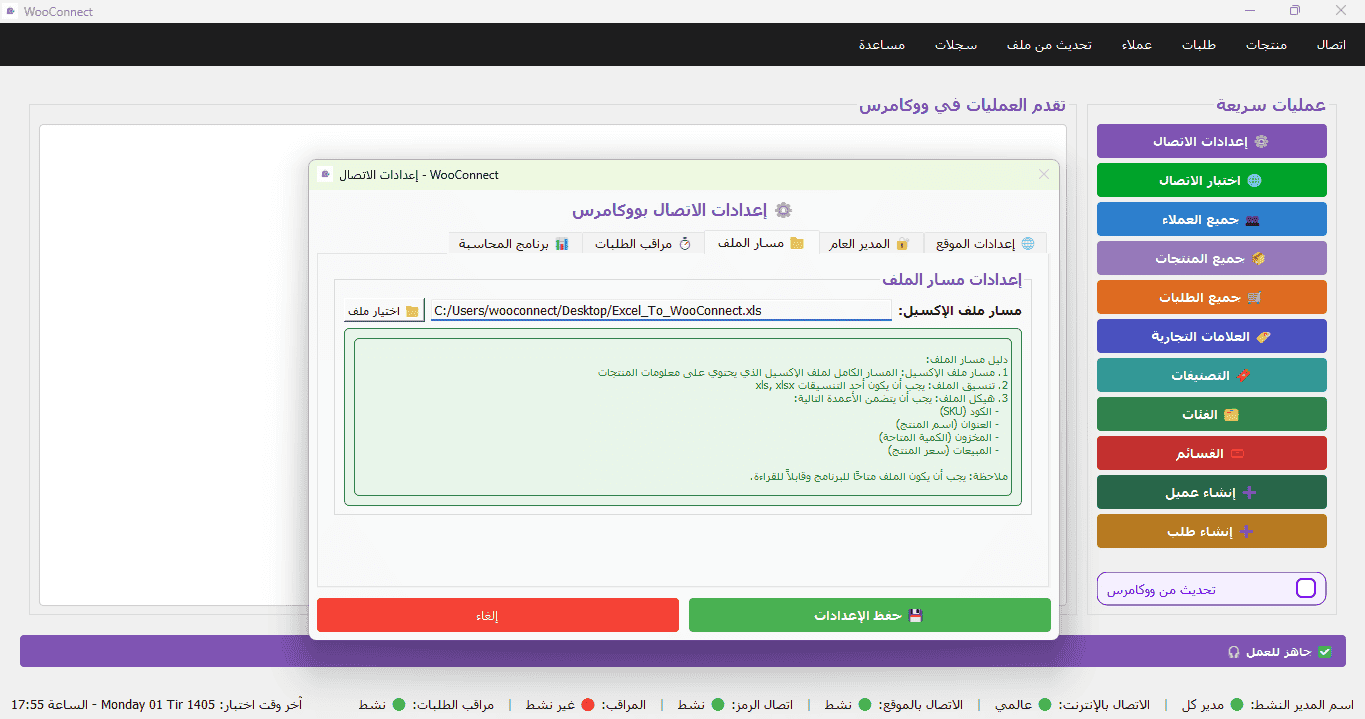Click the green dot beside 'عالمي' internet status
Viewport: 1365px width, 719px height.
click(1045, 705)
